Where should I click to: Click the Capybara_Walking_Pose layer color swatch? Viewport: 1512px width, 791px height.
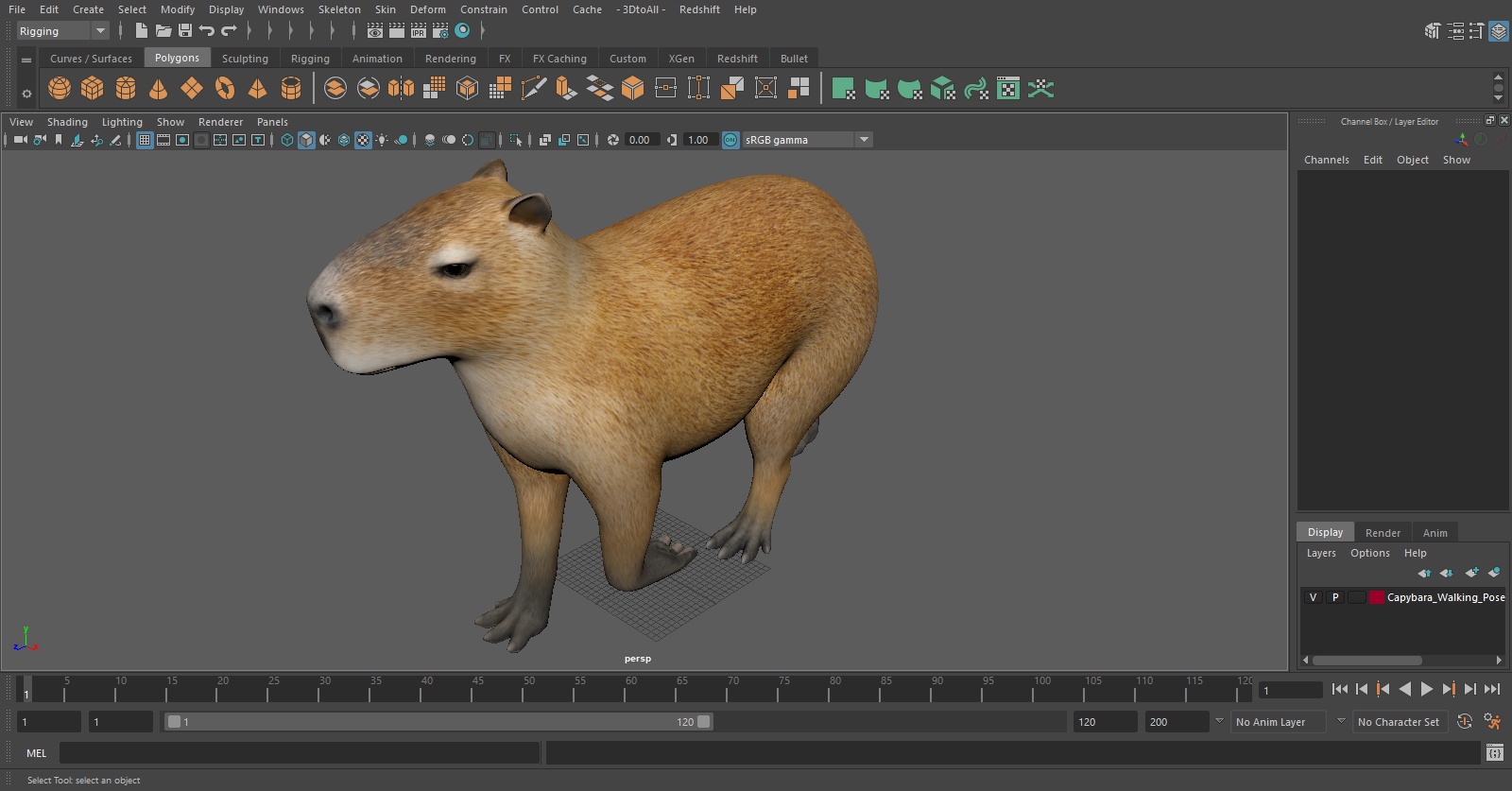(1377, 597)
